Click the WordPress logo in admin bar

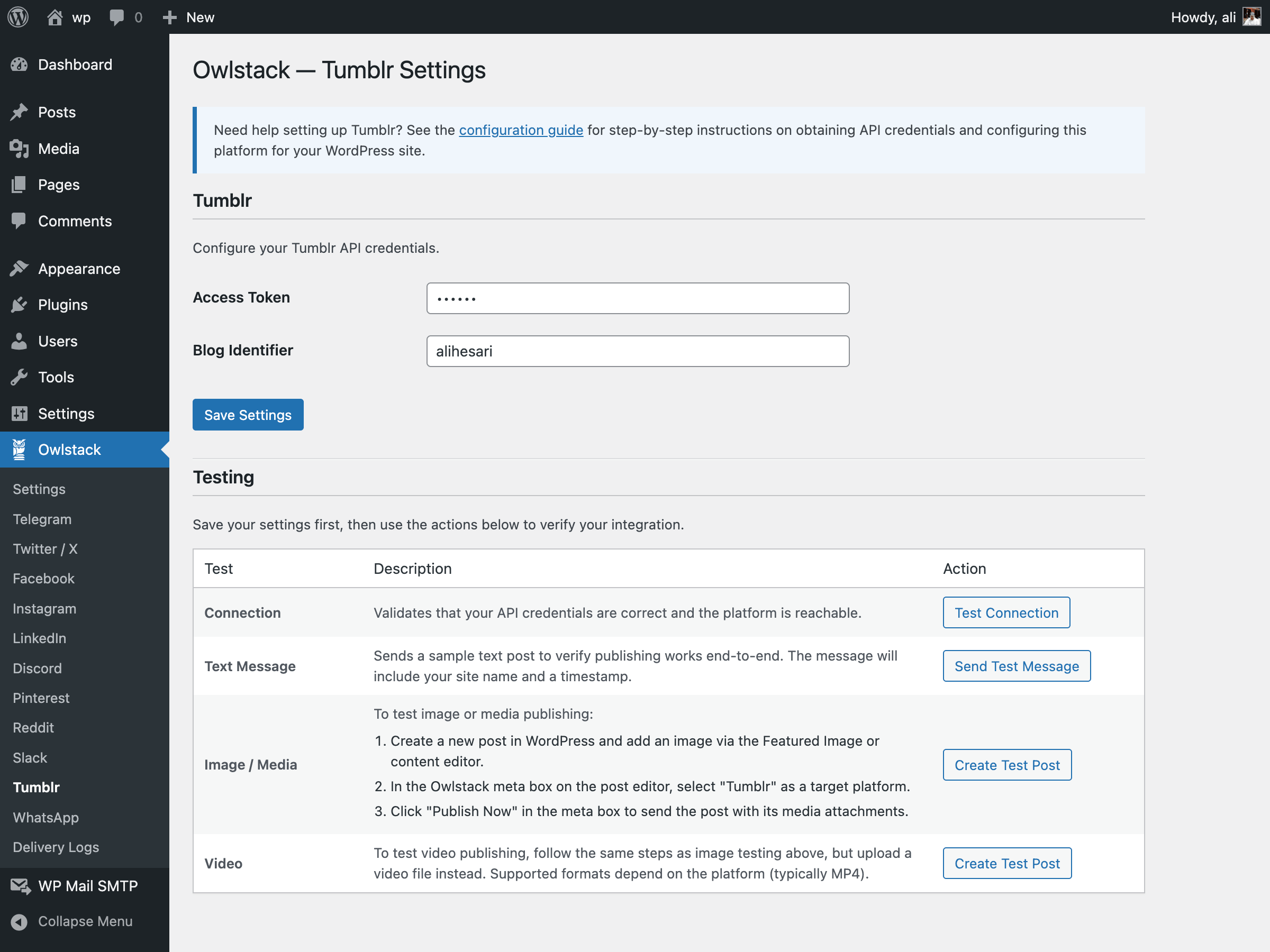coord(17,16)
